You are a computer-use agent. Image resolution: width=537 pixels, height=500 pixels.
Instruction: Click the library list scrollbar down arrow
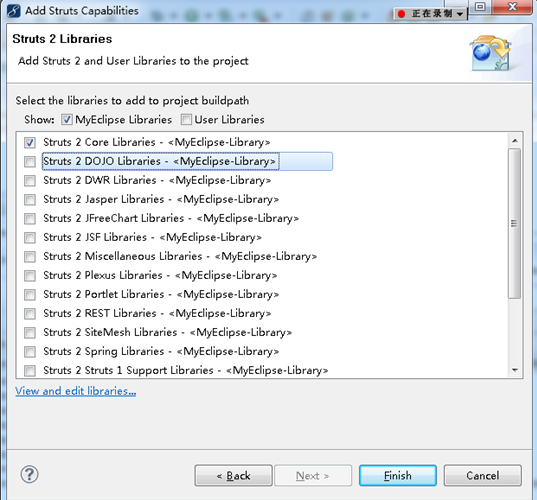[514, 370]
